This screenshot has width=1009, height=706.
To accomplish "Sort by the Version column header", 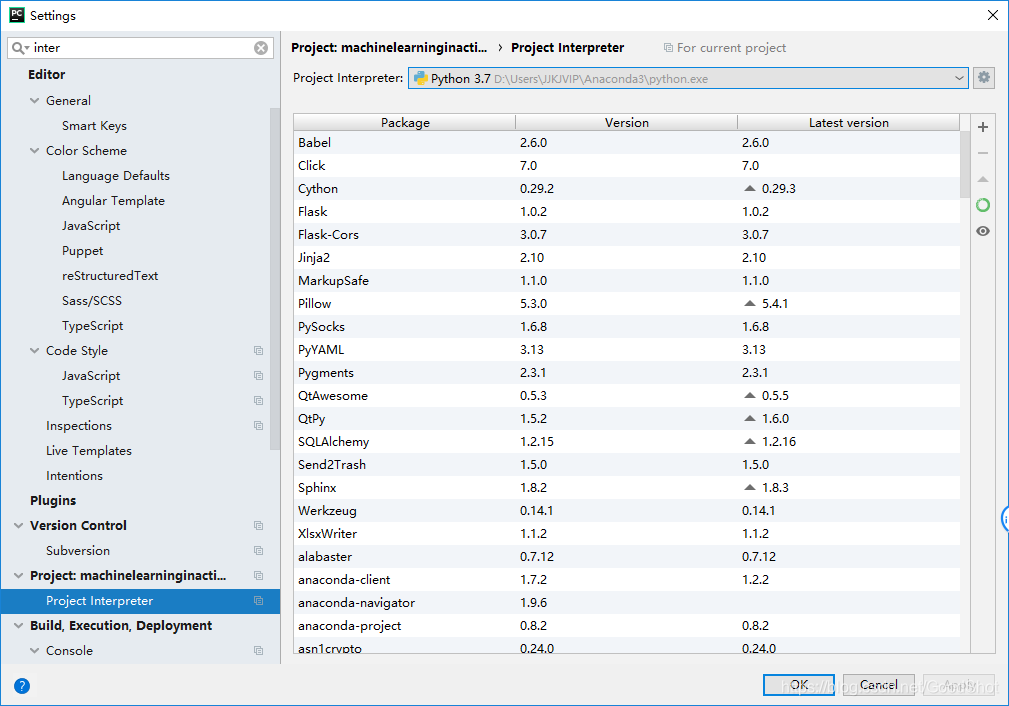I will click(x=626, y=122).
